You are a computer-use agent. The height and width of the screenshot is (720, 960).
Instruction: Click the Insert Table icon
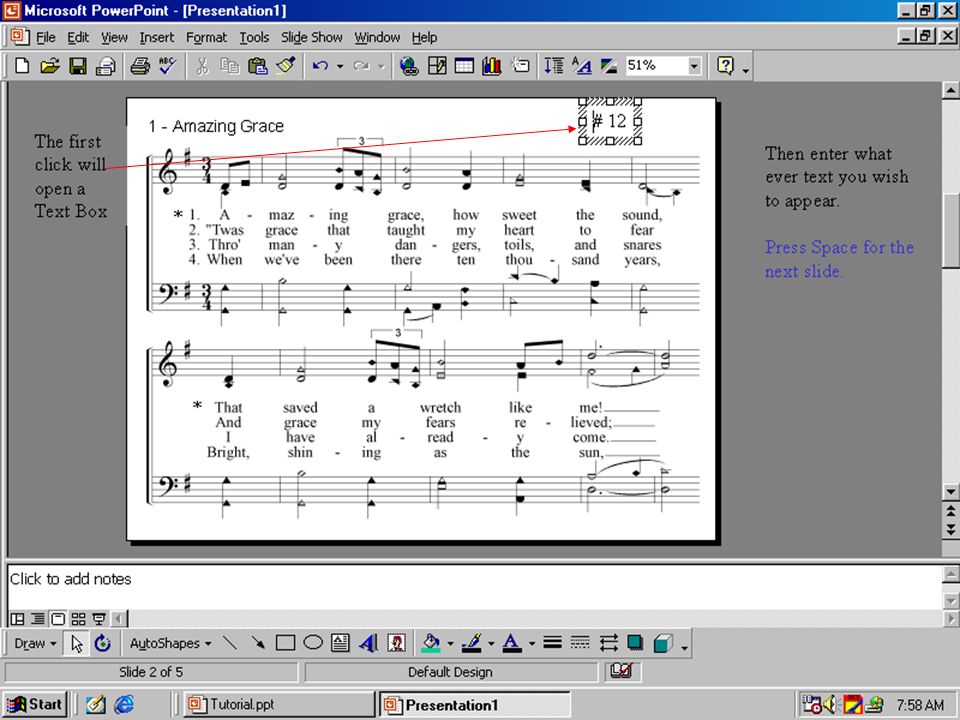tap(464, 66)
